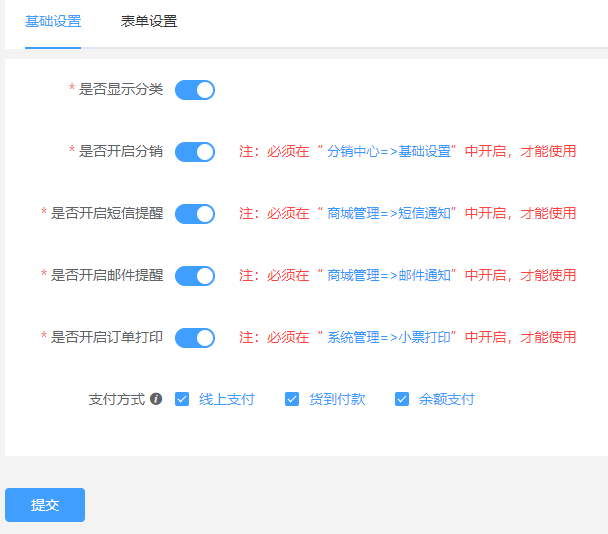Screen dimensions: 608x534
Task: Turn off the 是否显示分类 switch
Action: pyautogui.click(x=195, y=90)
